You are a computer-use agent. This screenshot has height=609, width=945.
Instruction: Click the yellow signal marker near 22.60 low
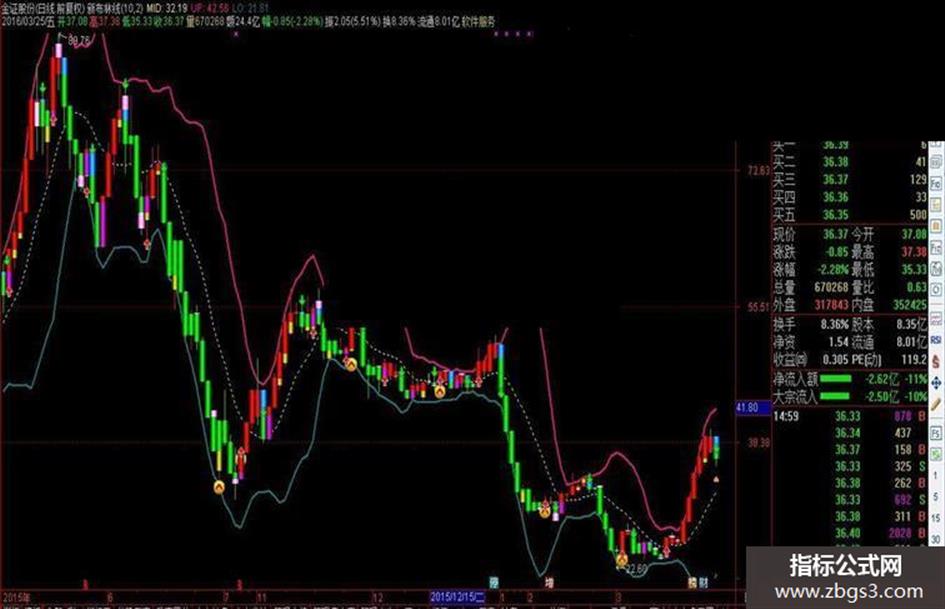(x=621, y=560)
